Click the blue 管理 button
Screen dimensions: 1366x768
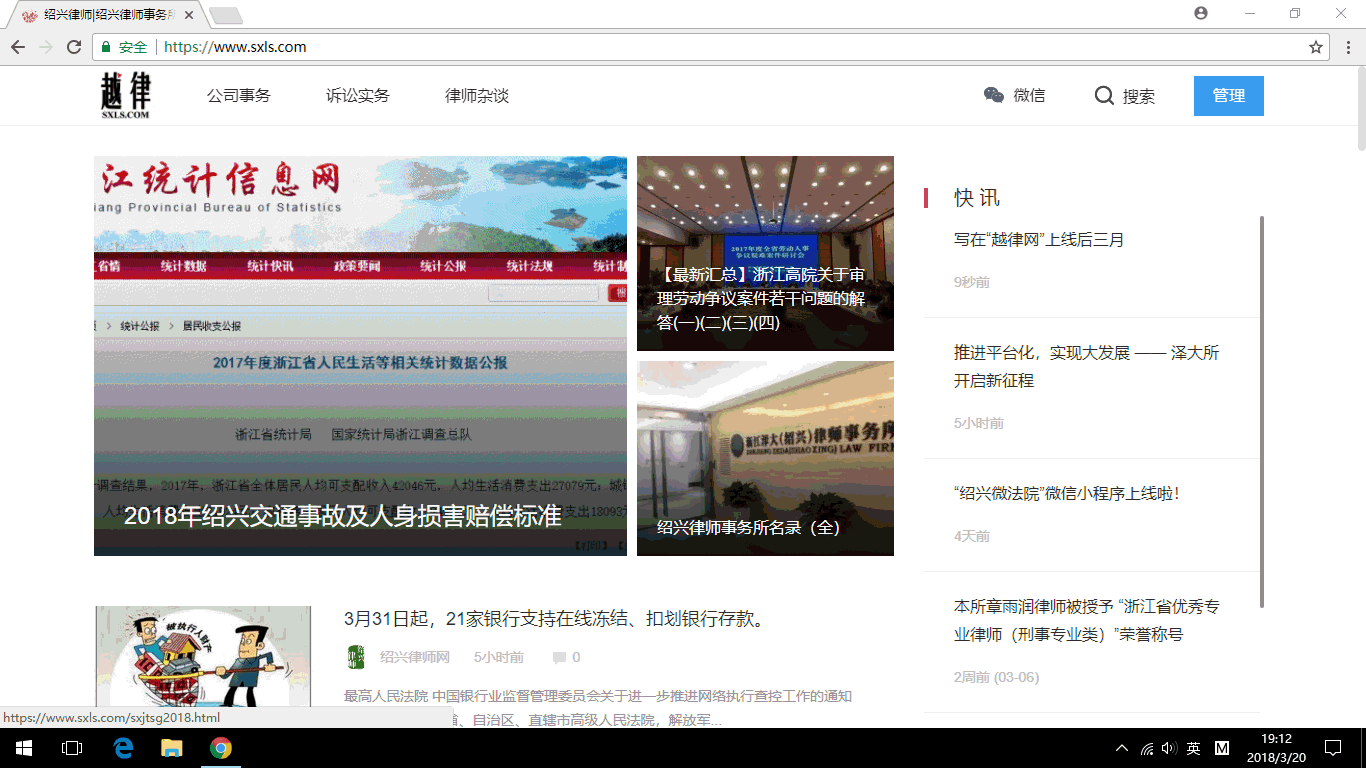pyautogui.click(x=1228, y=96)
